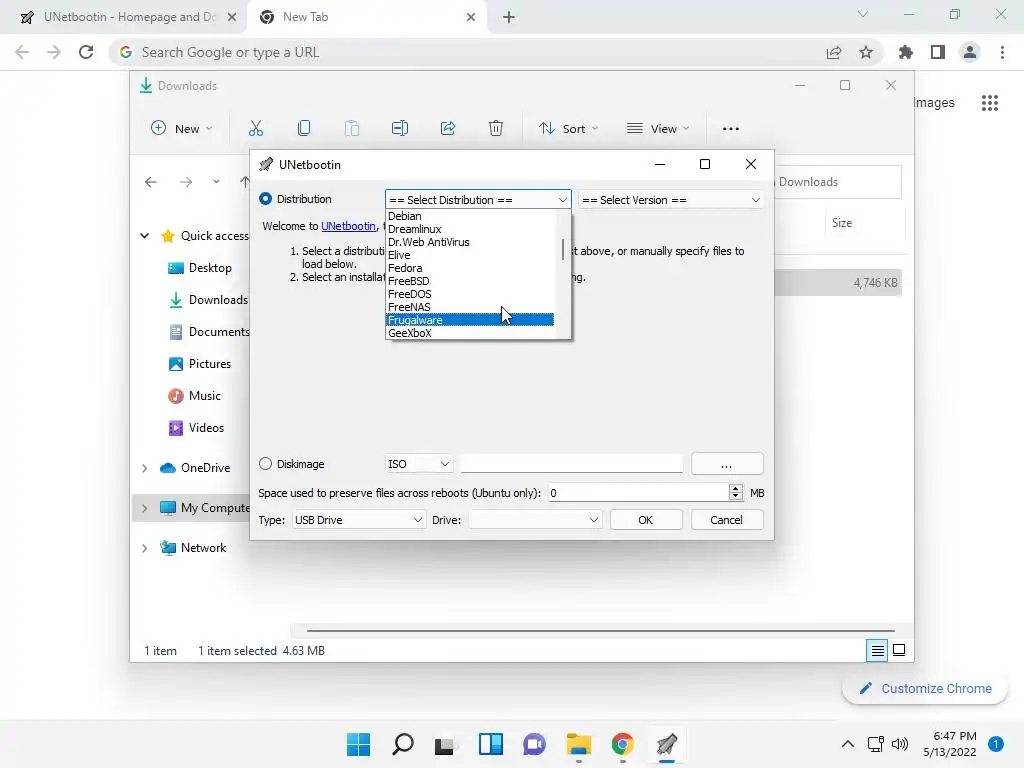
Task: Click the persistence space MB field
Action: [637, 493]
